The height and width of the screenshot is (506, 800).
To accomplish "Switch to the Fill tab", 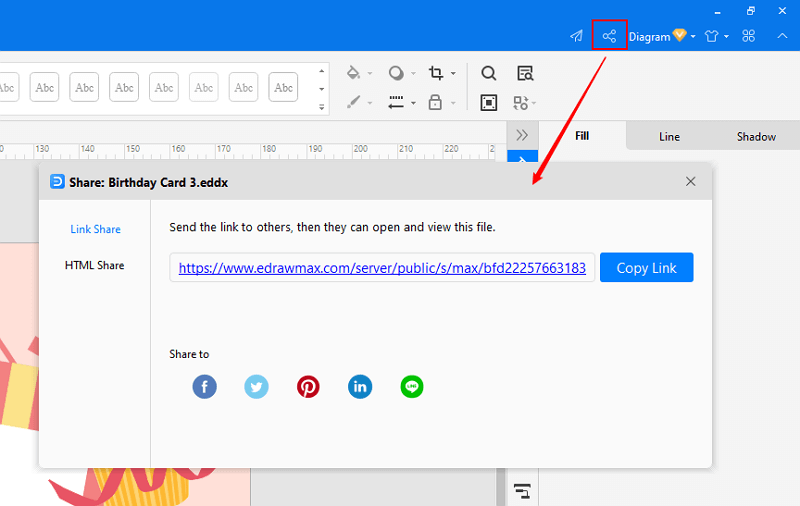I will (582, 136).
